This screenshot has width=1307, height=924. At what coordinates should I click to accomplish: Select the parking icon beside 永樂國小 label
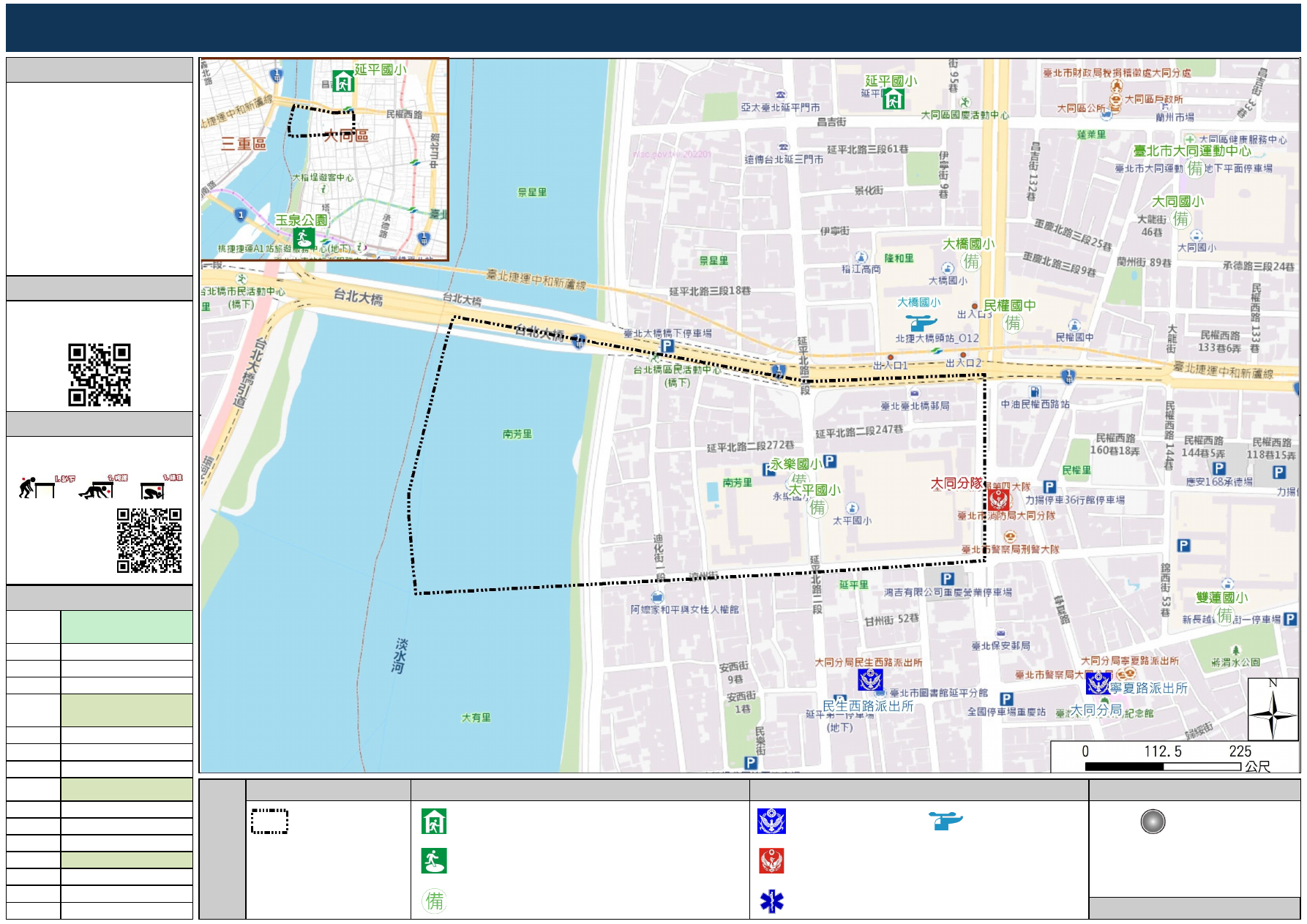coord(830,461)
